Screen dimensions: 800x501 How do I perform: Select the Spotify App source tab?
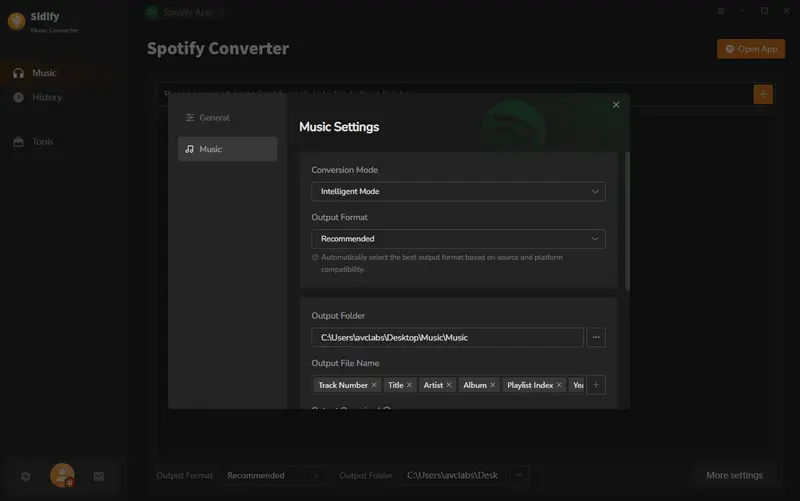(x=180, y=12)
